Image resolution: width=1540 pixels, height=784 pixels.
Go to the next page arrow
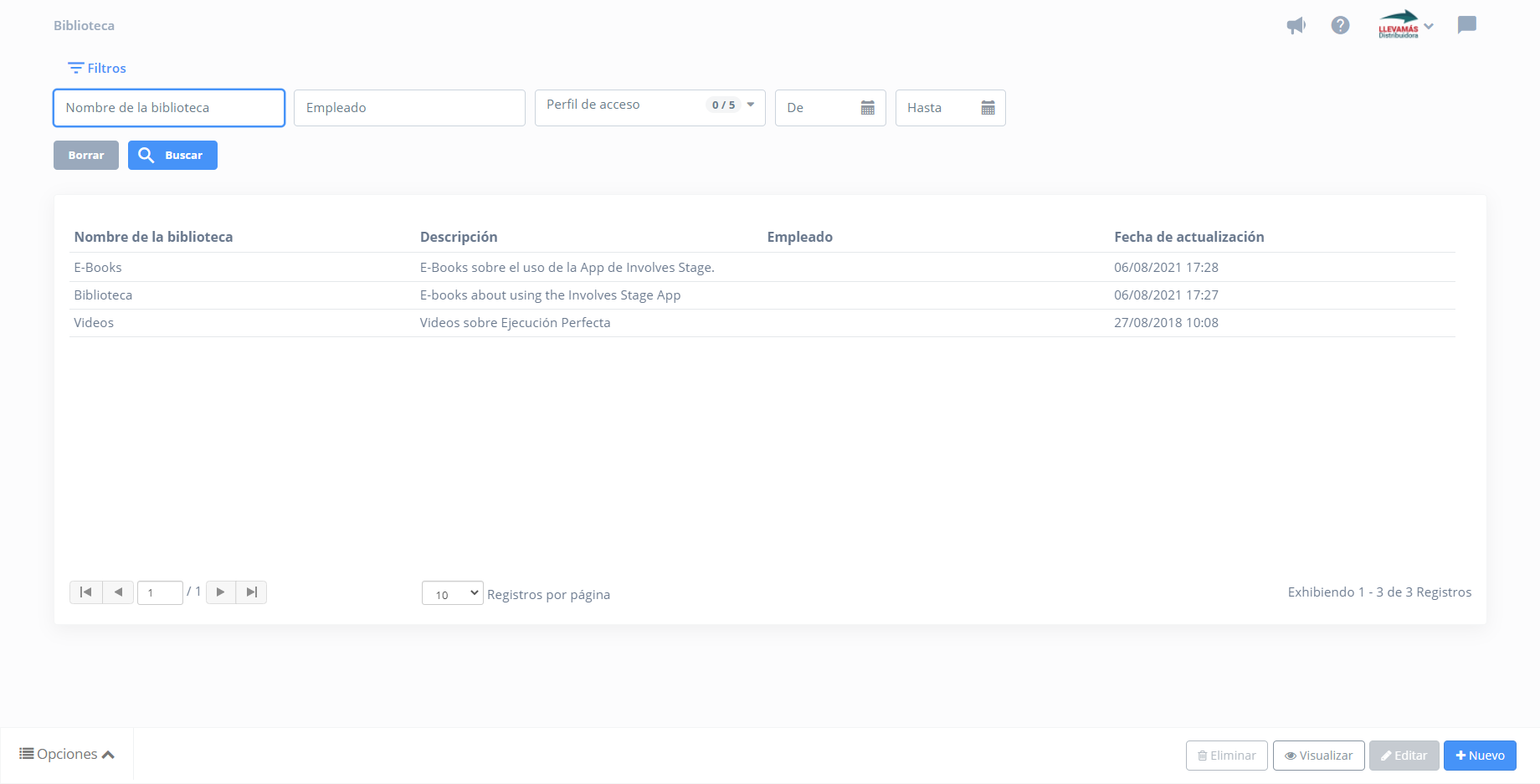pos(221,592)
